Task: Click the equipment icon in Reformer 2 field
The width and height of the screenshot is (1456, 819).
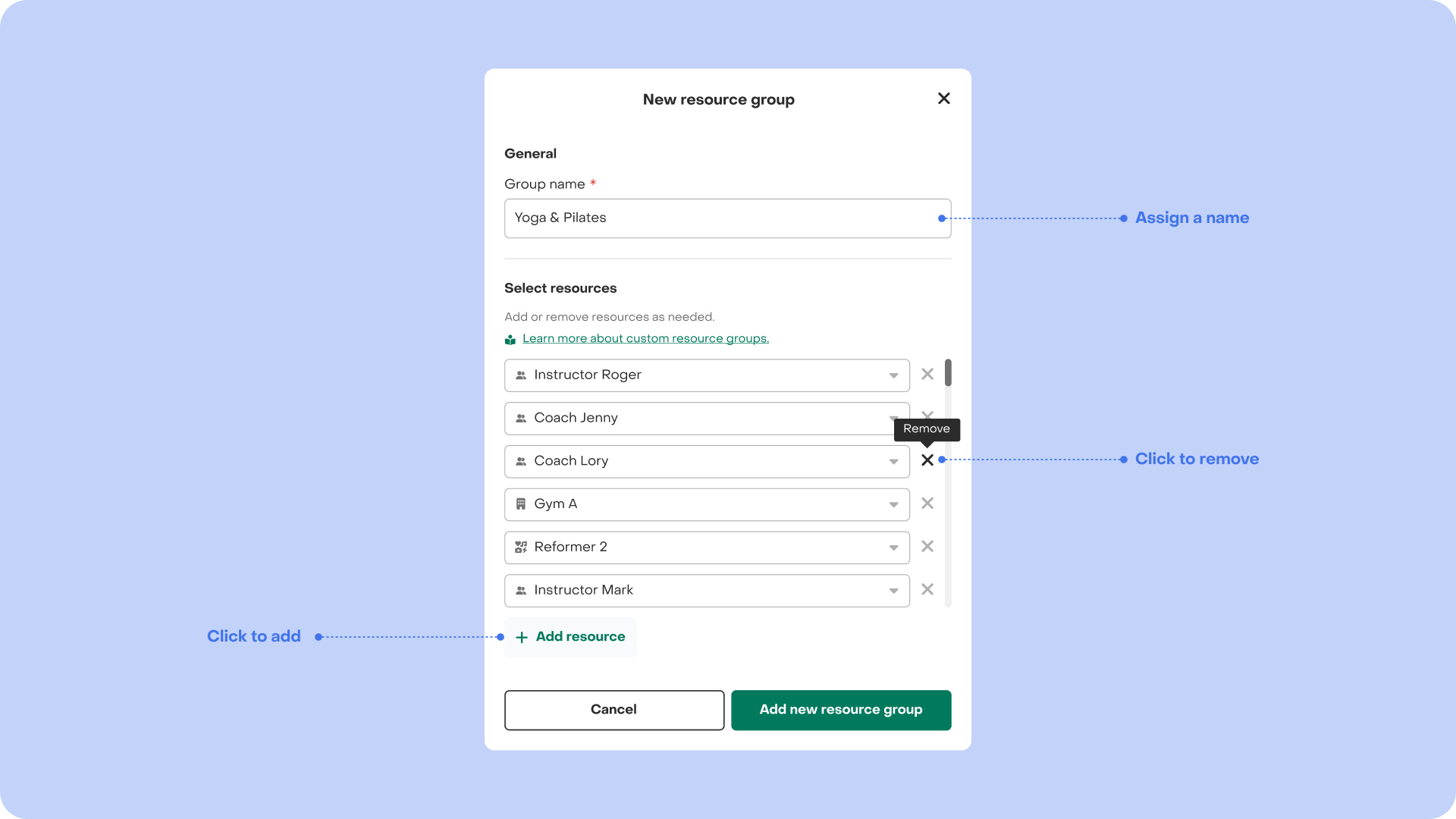Action: coord(521,548)
